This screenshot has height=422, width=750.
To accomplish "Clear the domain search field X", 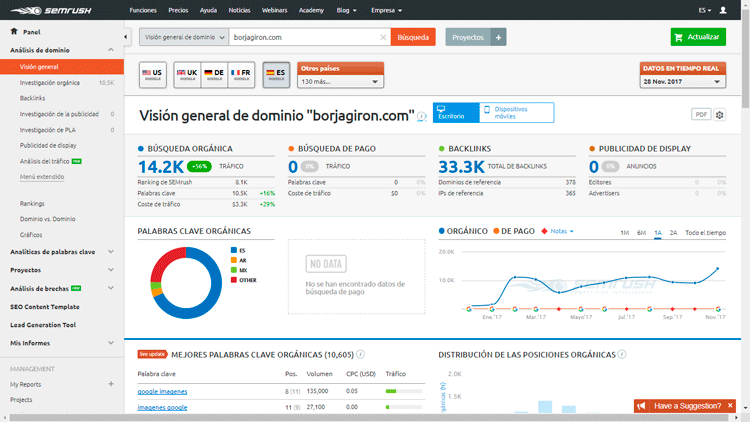I will (383, 37).
